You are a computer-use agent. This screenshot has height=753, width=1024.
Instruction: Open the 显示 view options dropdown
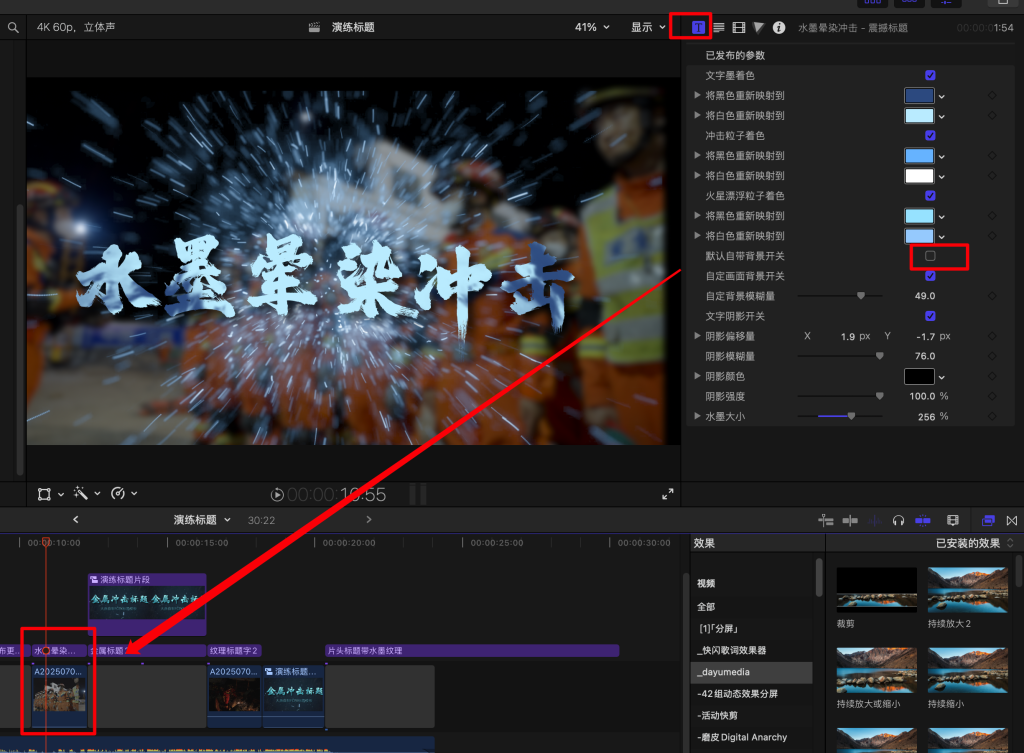coord(648,27)
